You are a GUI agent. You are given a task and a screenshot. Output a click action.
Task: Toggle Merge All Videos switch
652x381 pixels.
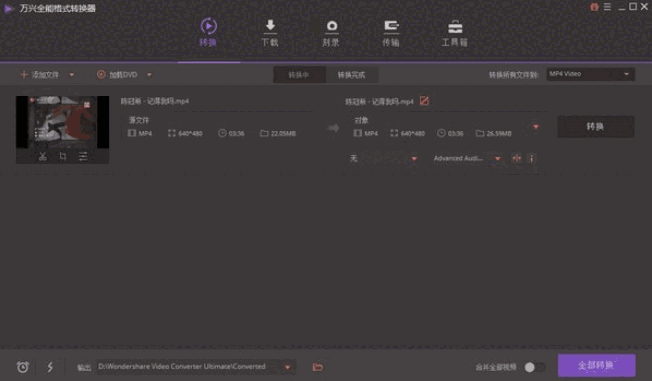[535, 367]
